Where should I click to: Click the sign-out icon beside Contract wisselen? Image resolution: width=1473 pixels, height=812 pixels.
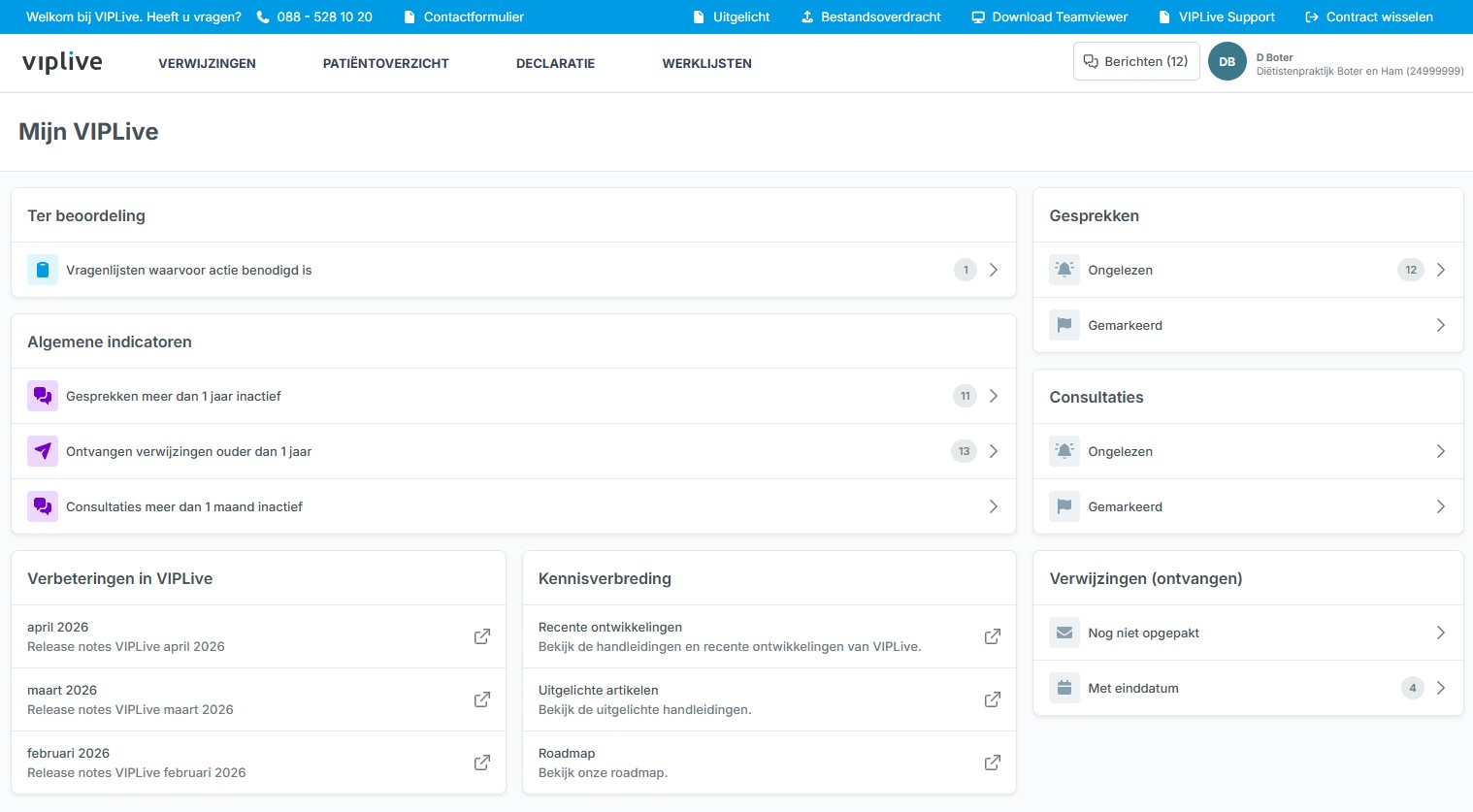[1312, 16]
